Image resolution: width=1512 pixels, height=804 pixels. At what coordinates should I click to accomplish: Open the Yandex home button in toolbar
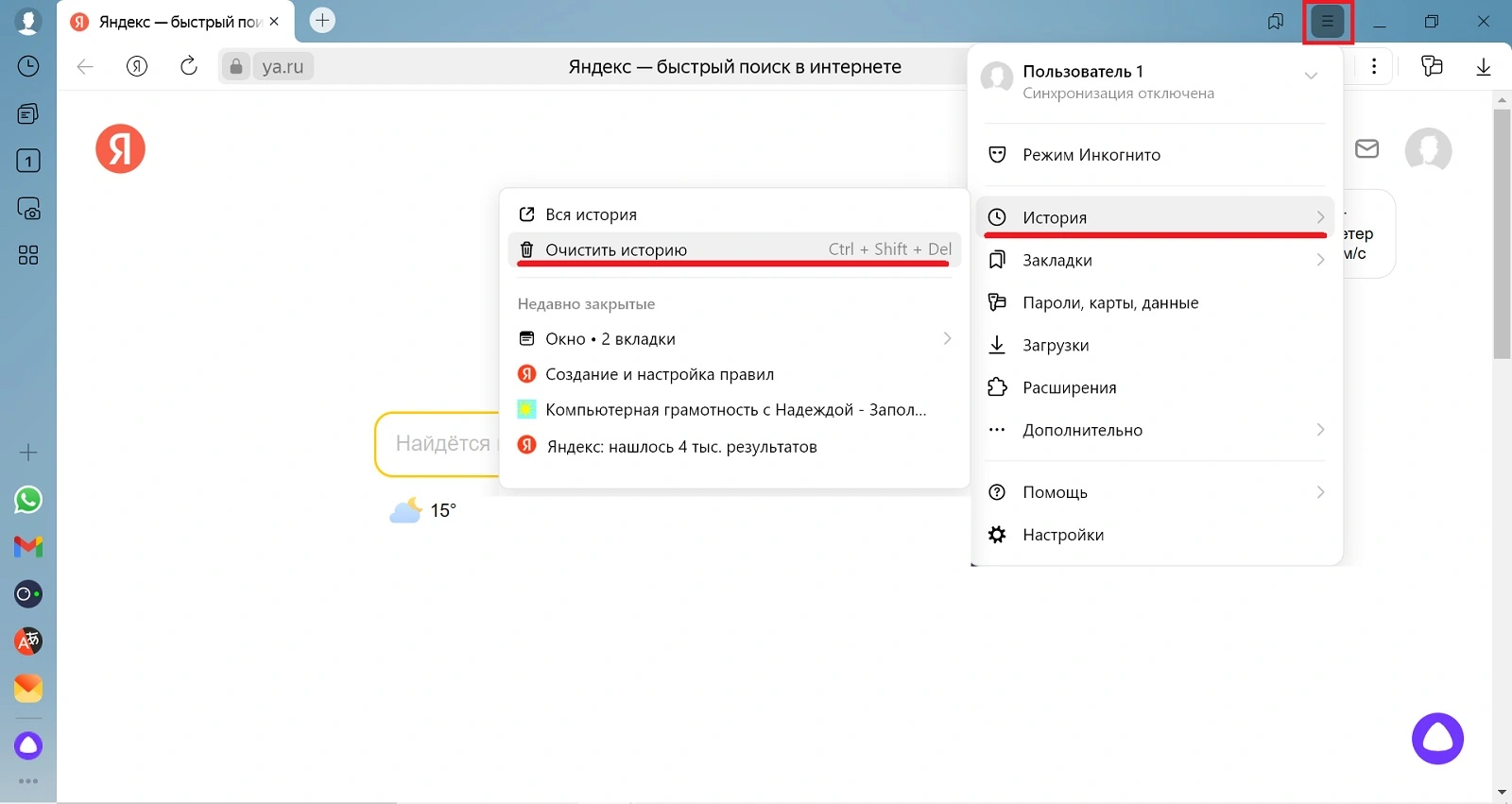(x=137, y=66)
